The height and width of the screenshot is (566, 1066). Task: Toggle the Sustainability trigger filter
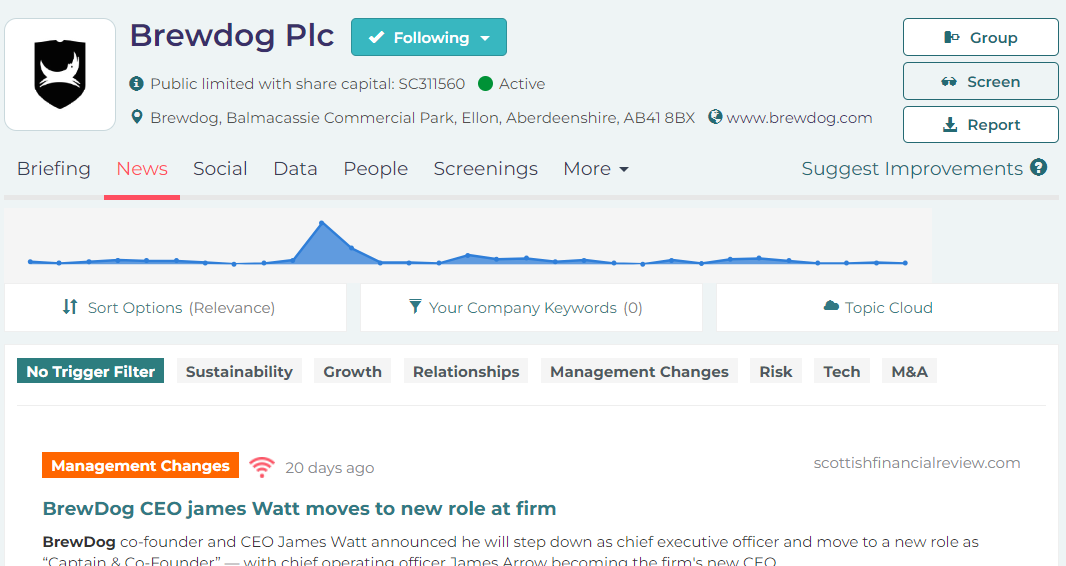tap(239, 371)
